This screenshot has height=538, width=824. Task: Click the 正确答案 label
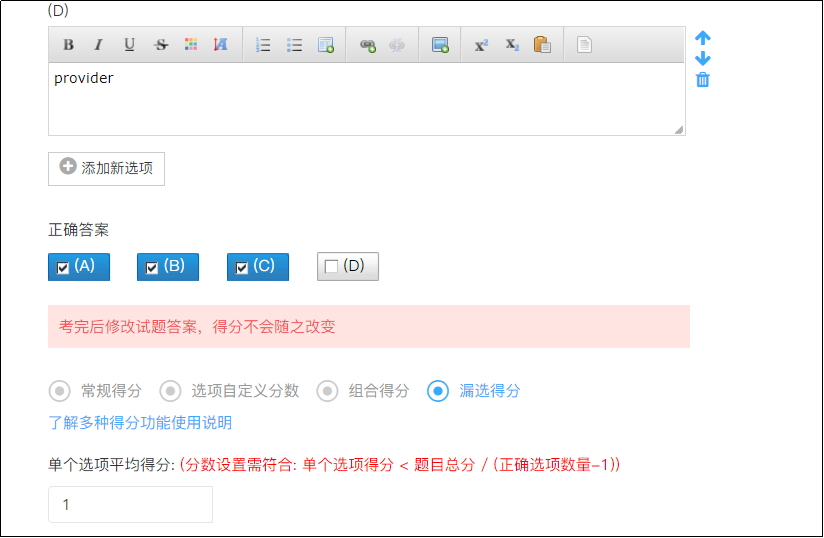pos(78,230)
